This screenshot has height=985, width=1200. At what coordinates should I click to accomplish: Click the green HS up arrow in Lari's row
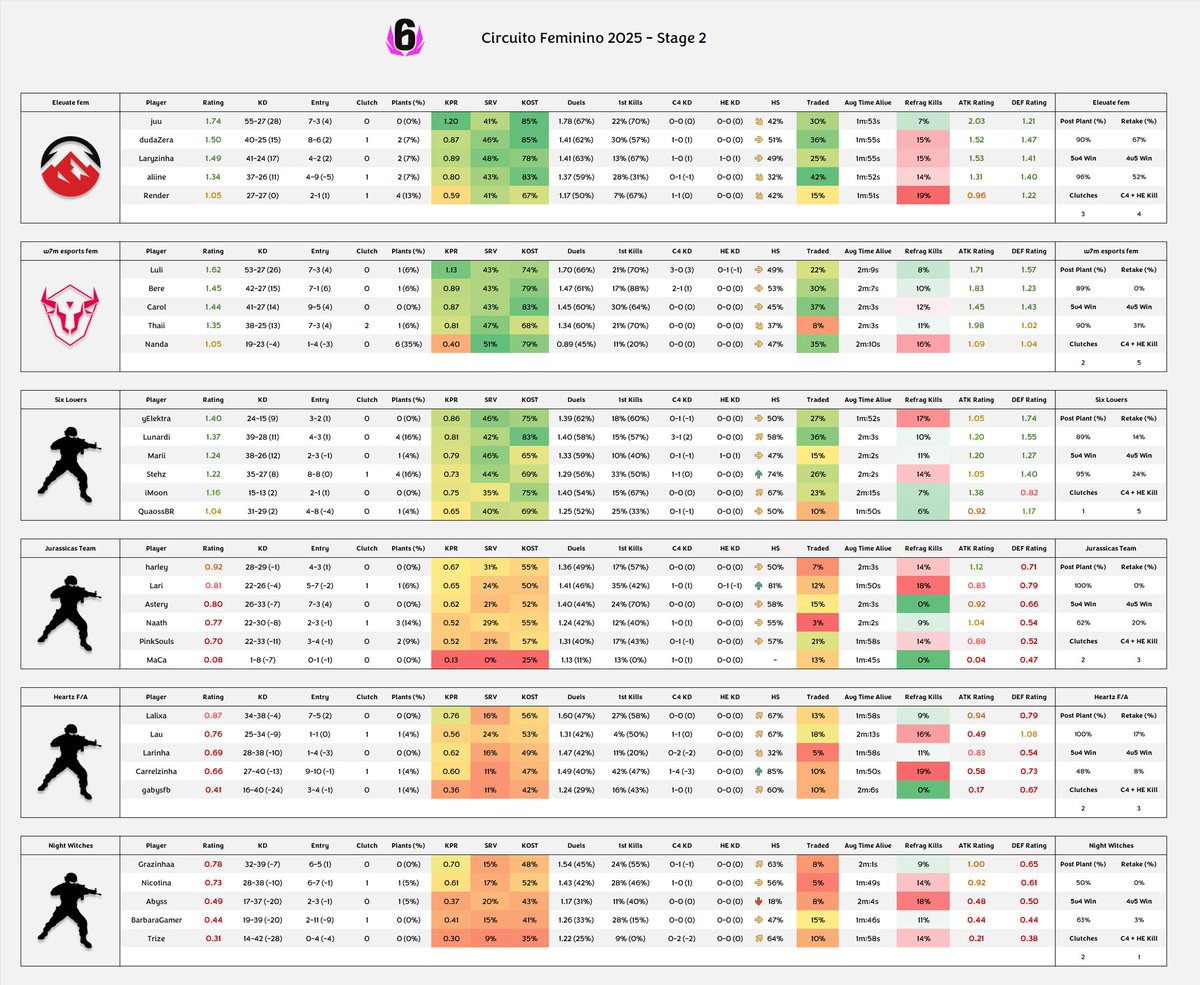(760, 586)
